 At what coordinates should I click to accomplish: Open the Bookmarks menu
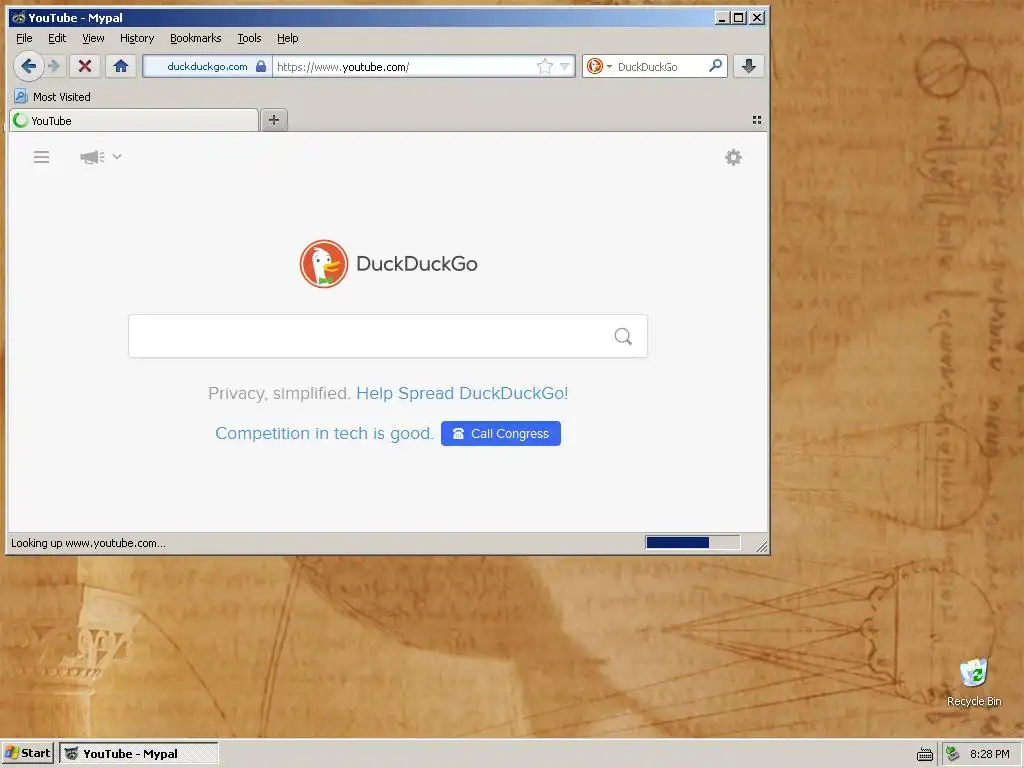(196, 39)
